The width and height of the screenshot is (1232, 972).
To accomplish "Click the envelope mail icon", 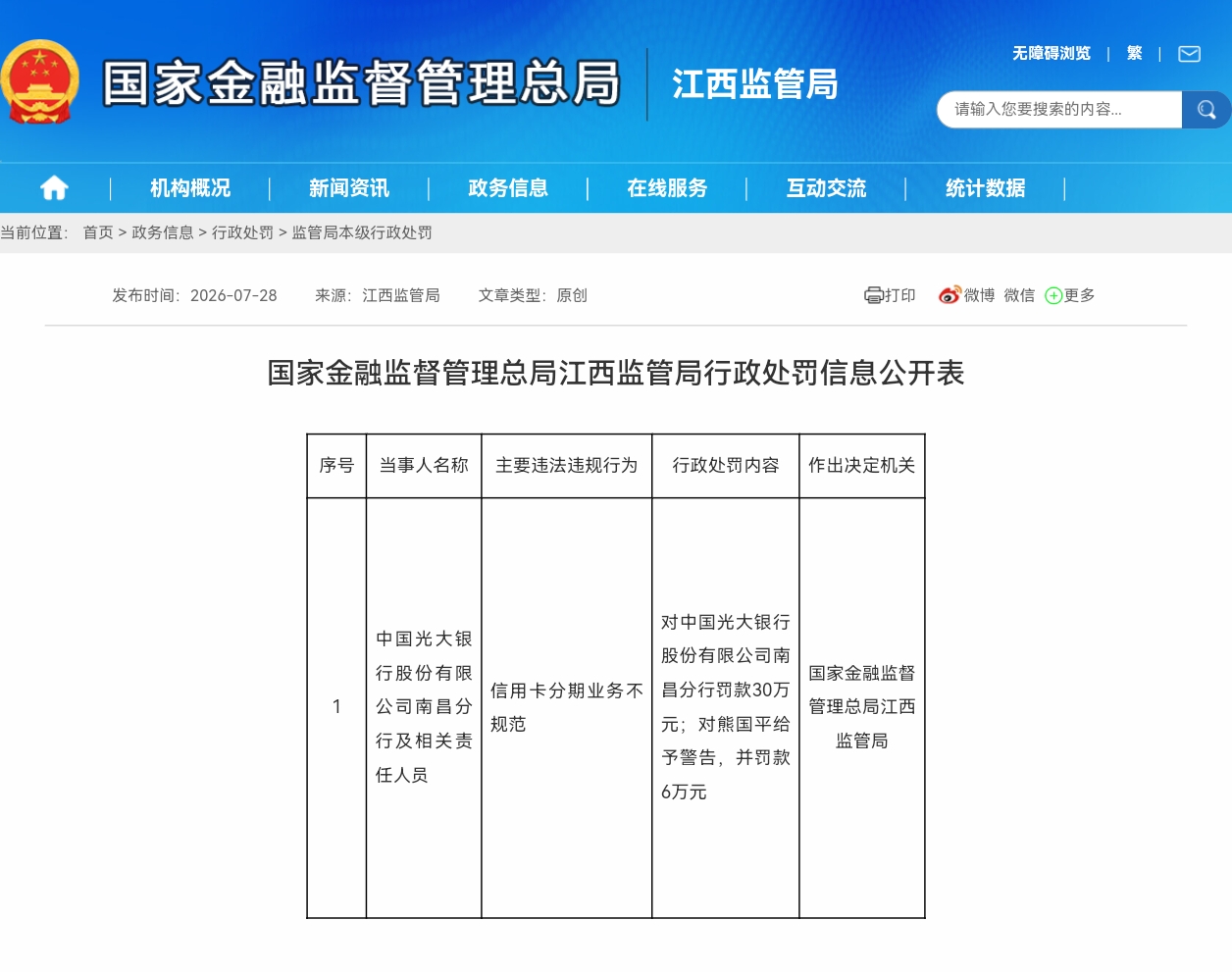I will click(x=1189, y=54).
